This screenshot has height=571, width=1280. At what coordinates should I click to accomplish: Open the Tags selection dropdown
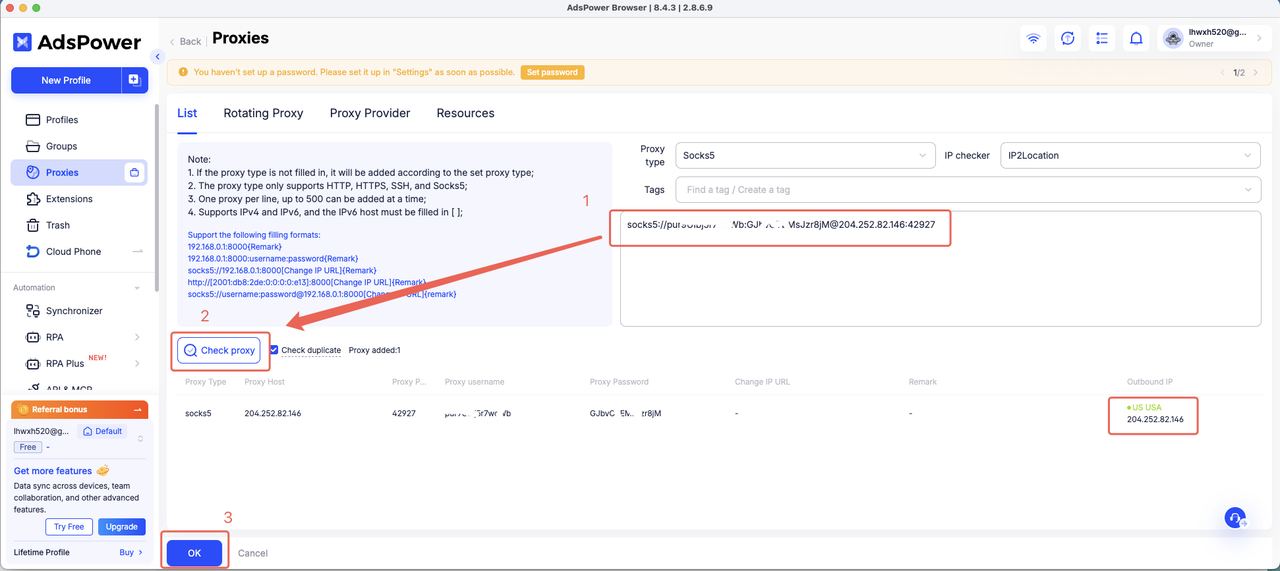[x=968, y=189]
